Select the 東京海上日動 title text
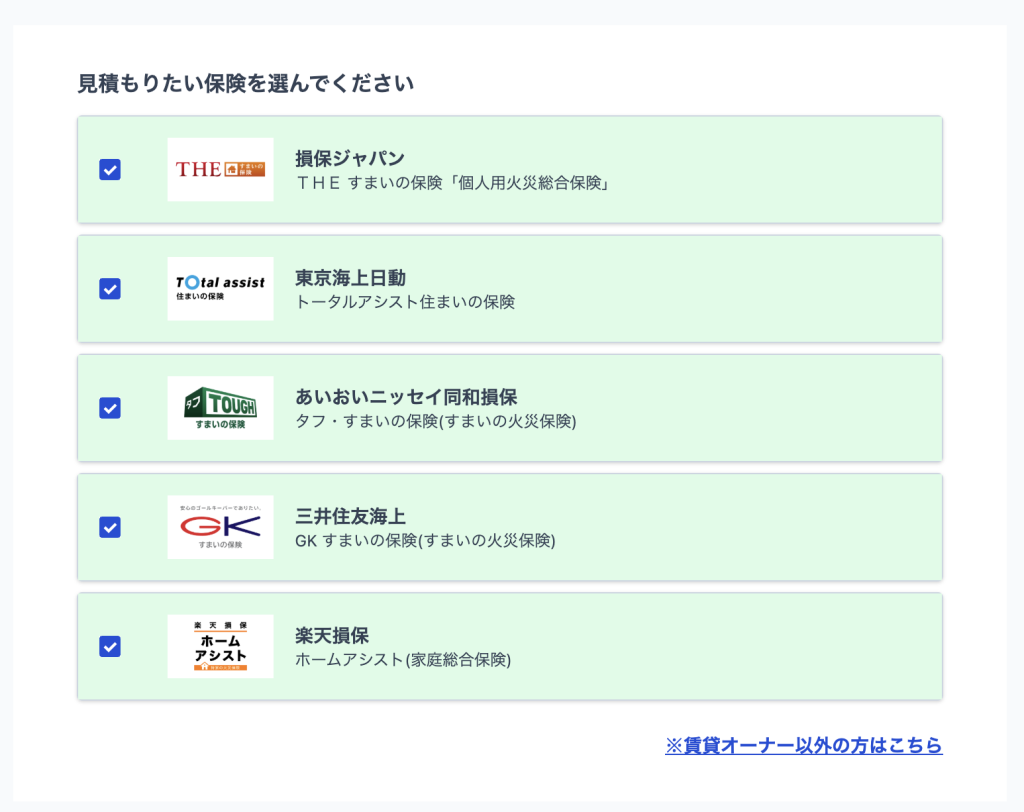Viewport: 1024px width, 812px height. (350, 278)
